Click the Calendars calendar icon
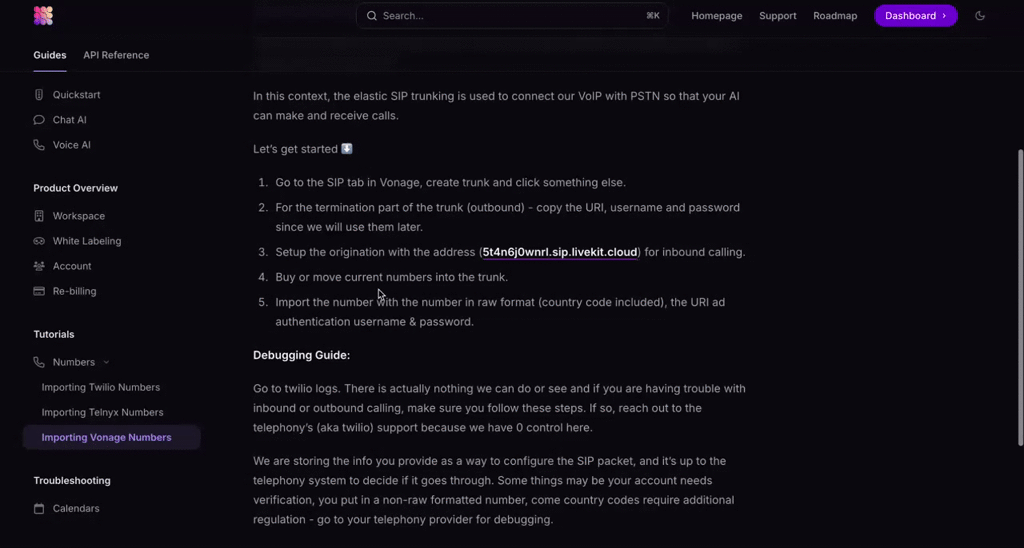The image size is (1024, 548). (39, 508)
